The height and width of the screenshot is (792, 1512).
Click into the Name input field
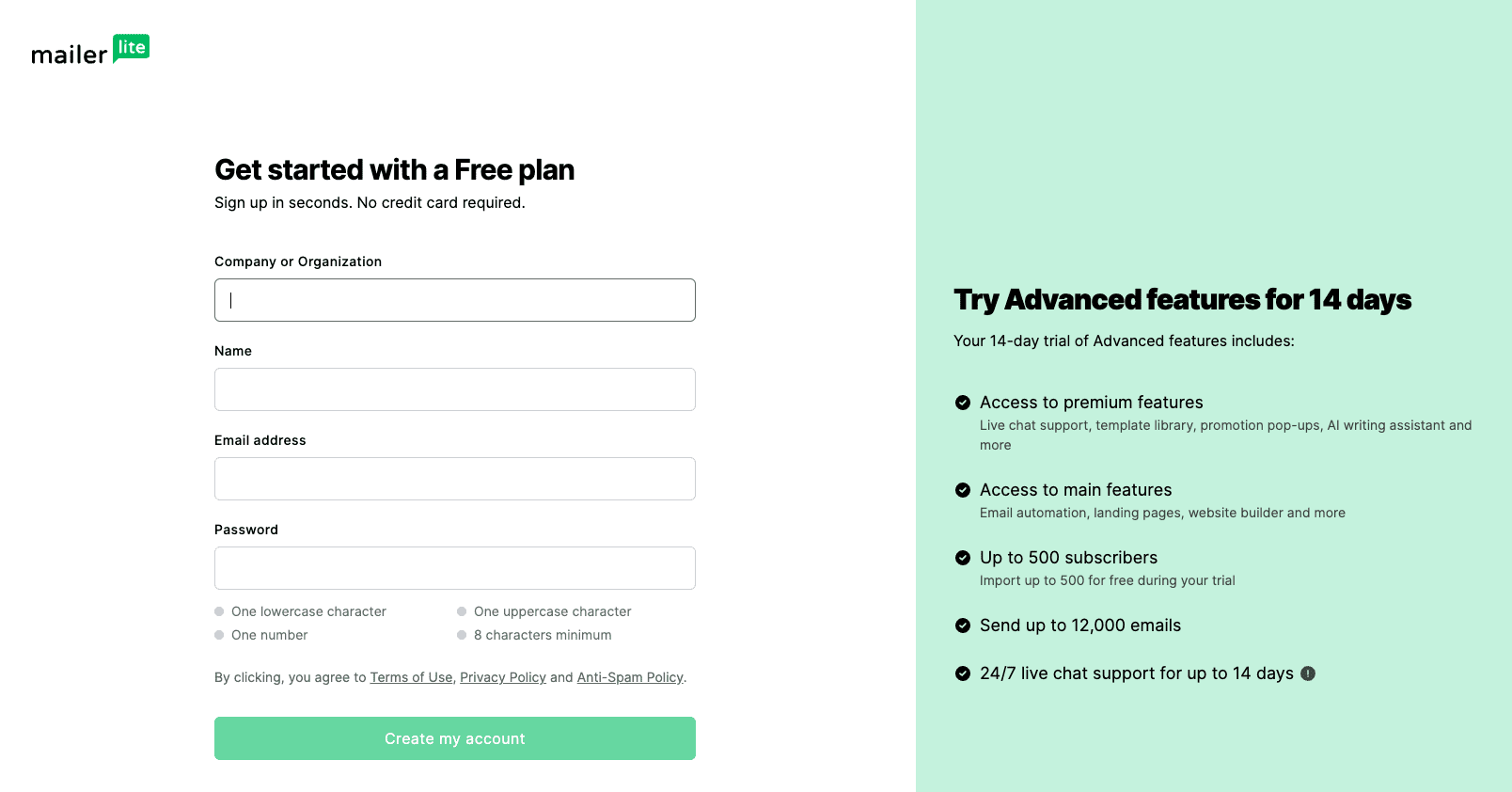(x=455, y=389)
